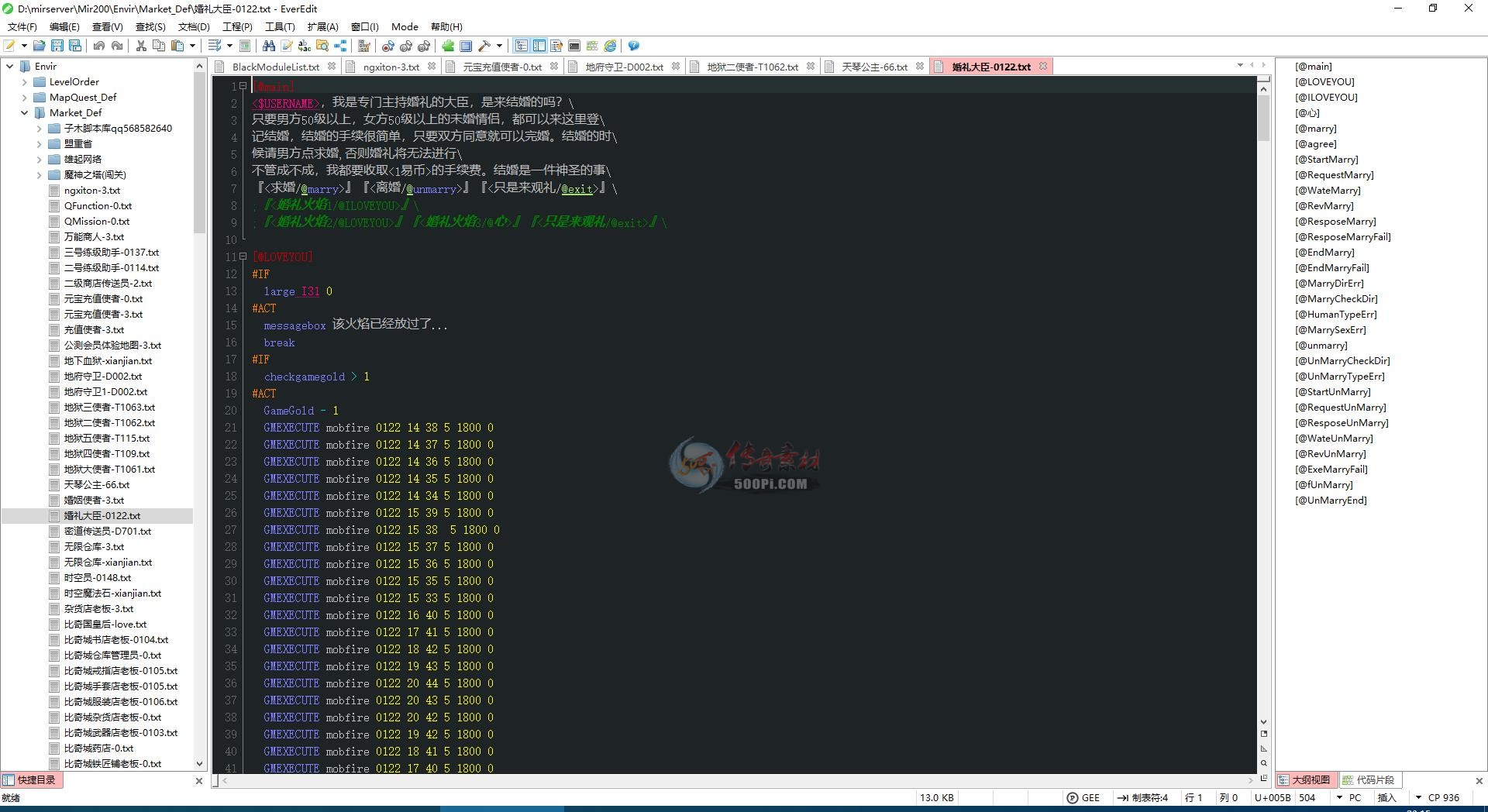Expand the 魔神之塔(闯关) folder
This screenshot has height=812, width=1488.
click(x=39, y=175)
